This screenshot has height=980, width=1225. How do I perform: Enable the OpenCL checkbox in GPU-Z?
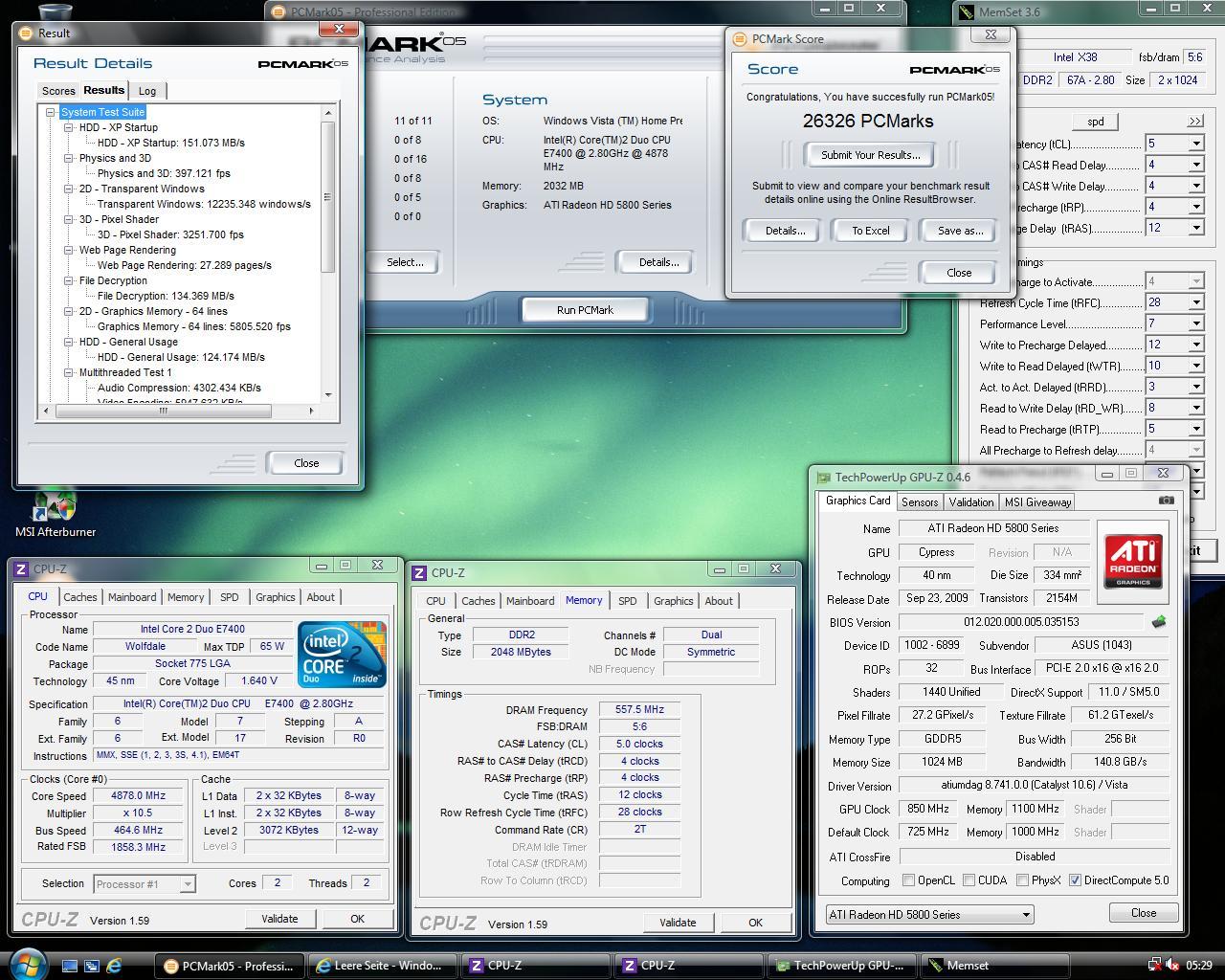point(909,880)
